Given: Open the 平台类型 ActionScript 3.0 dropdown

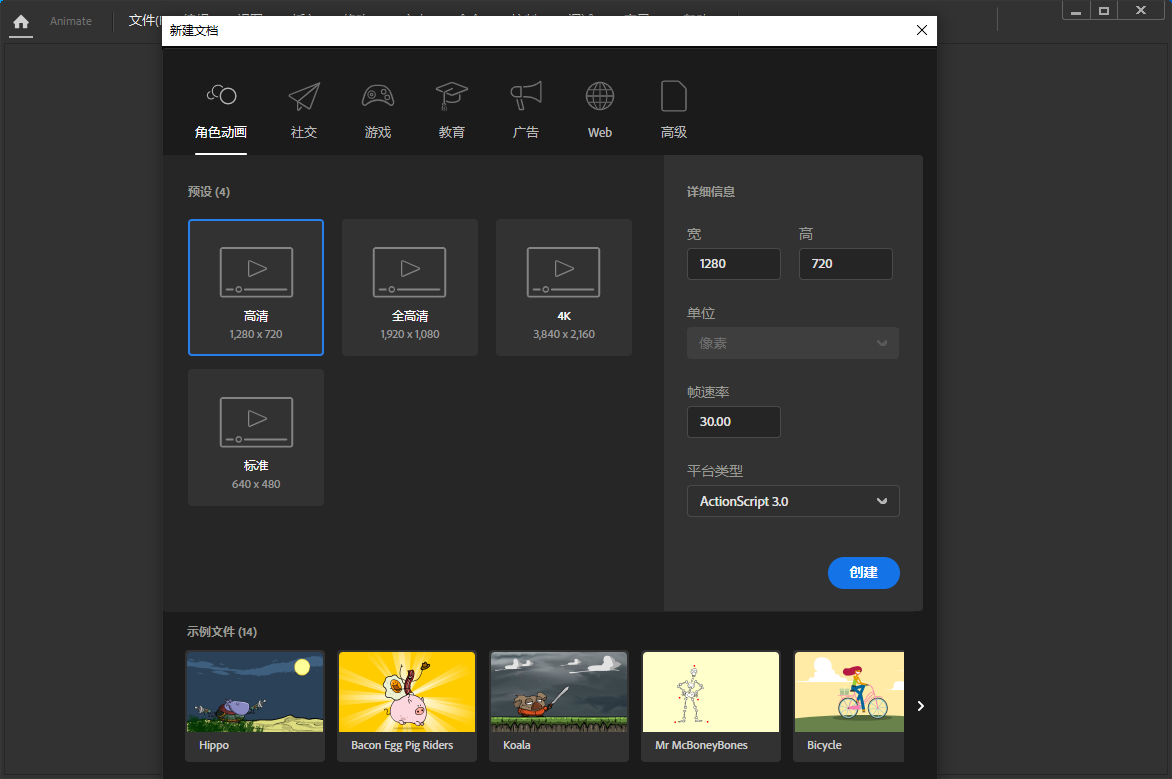Looking at the screenshot, I should click(793, 501).
